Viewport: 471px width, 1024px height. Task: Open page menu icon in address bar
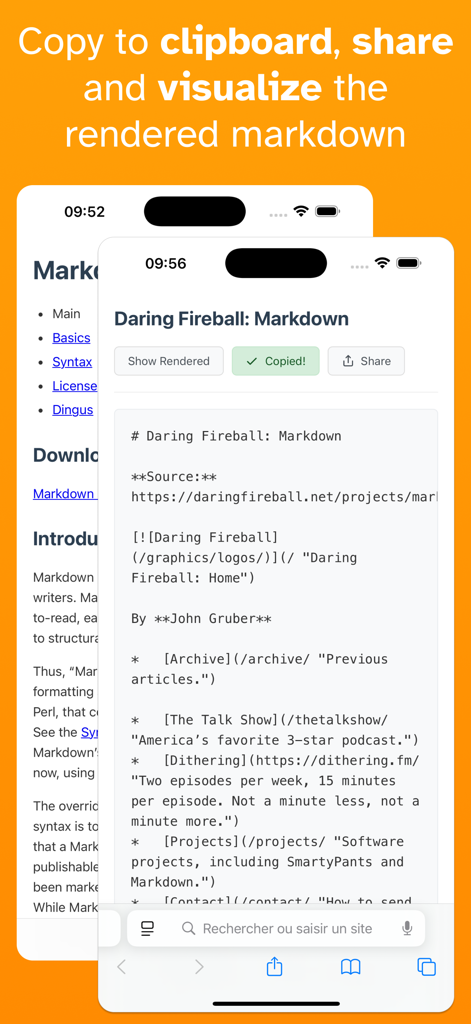148,928
